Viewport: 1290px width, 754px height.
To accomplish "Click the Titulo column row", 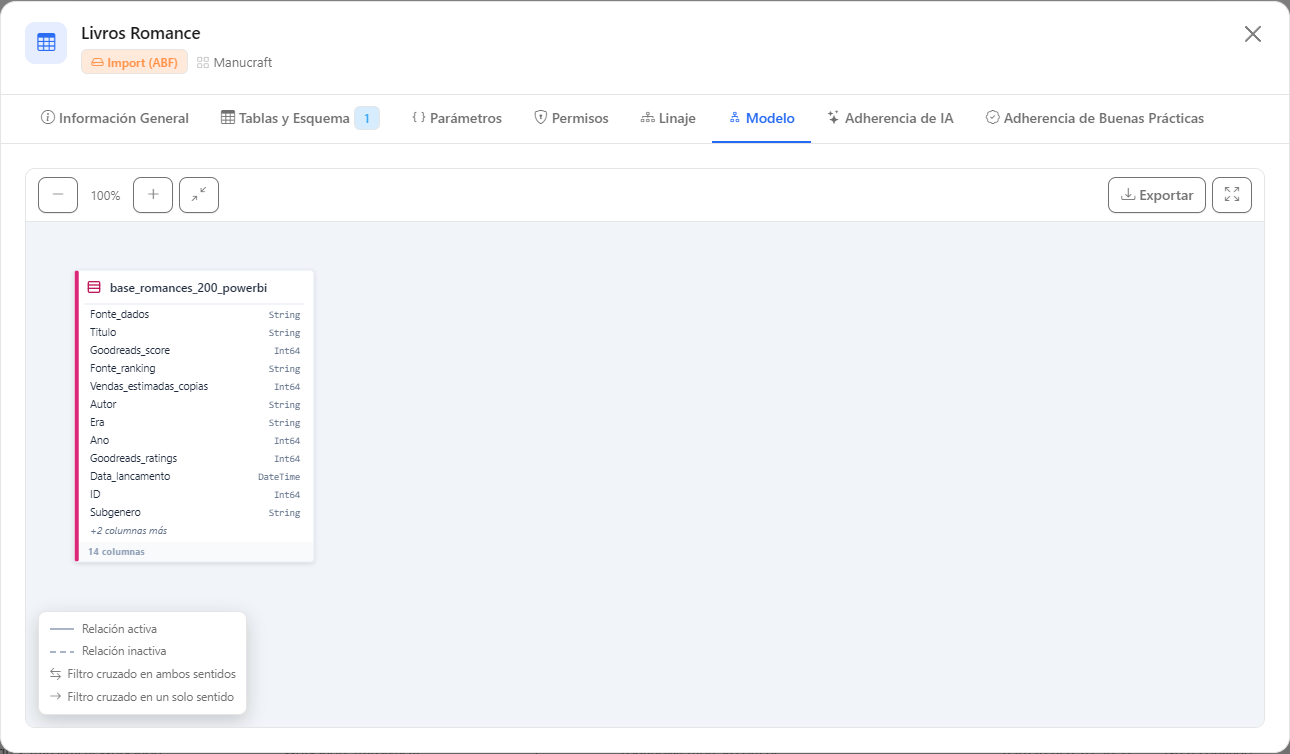I will pos(195,332).
